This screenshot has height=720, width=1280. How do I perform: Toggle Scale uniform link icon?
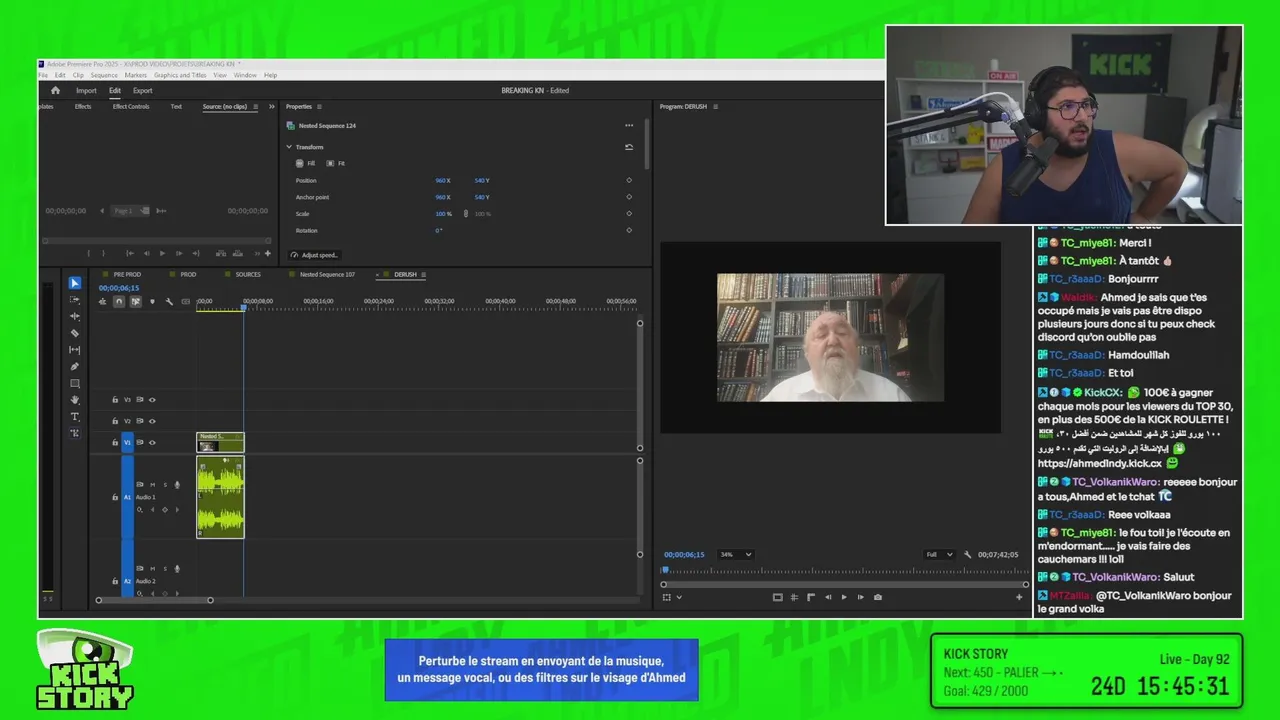(465, 214)
